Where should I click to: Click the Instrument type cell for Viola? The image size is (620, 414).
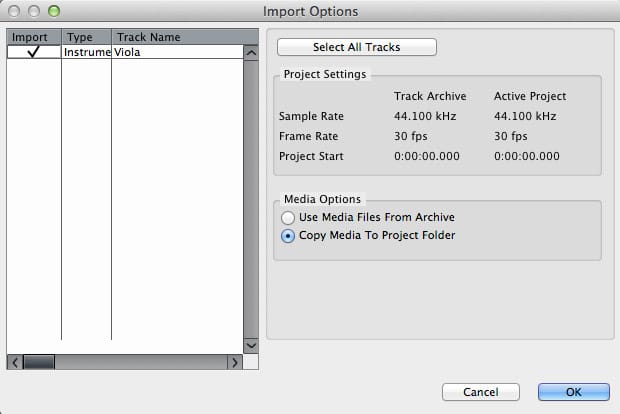tap(86, 52)
